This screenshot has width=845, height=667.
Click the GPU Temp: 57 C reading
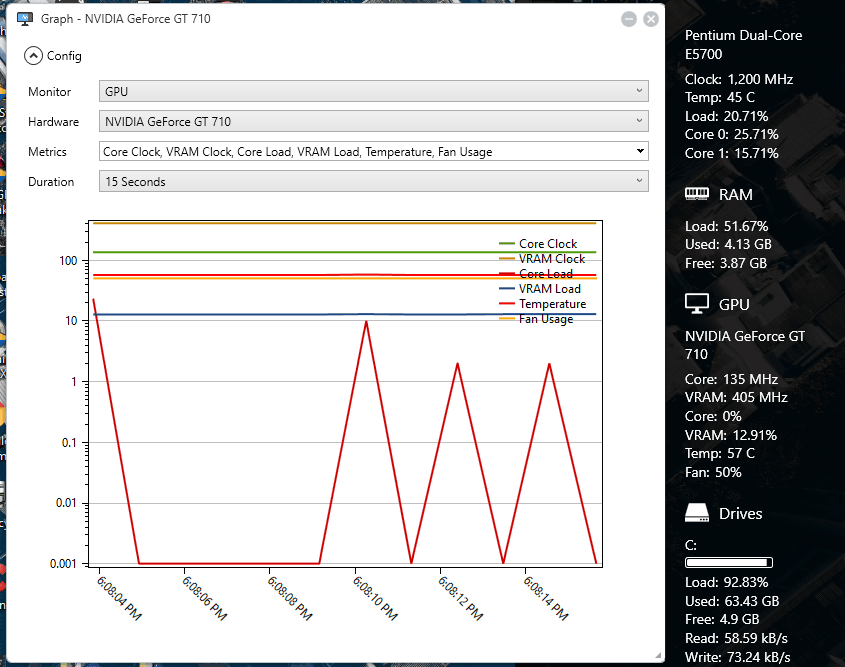(x=720, y=453)
